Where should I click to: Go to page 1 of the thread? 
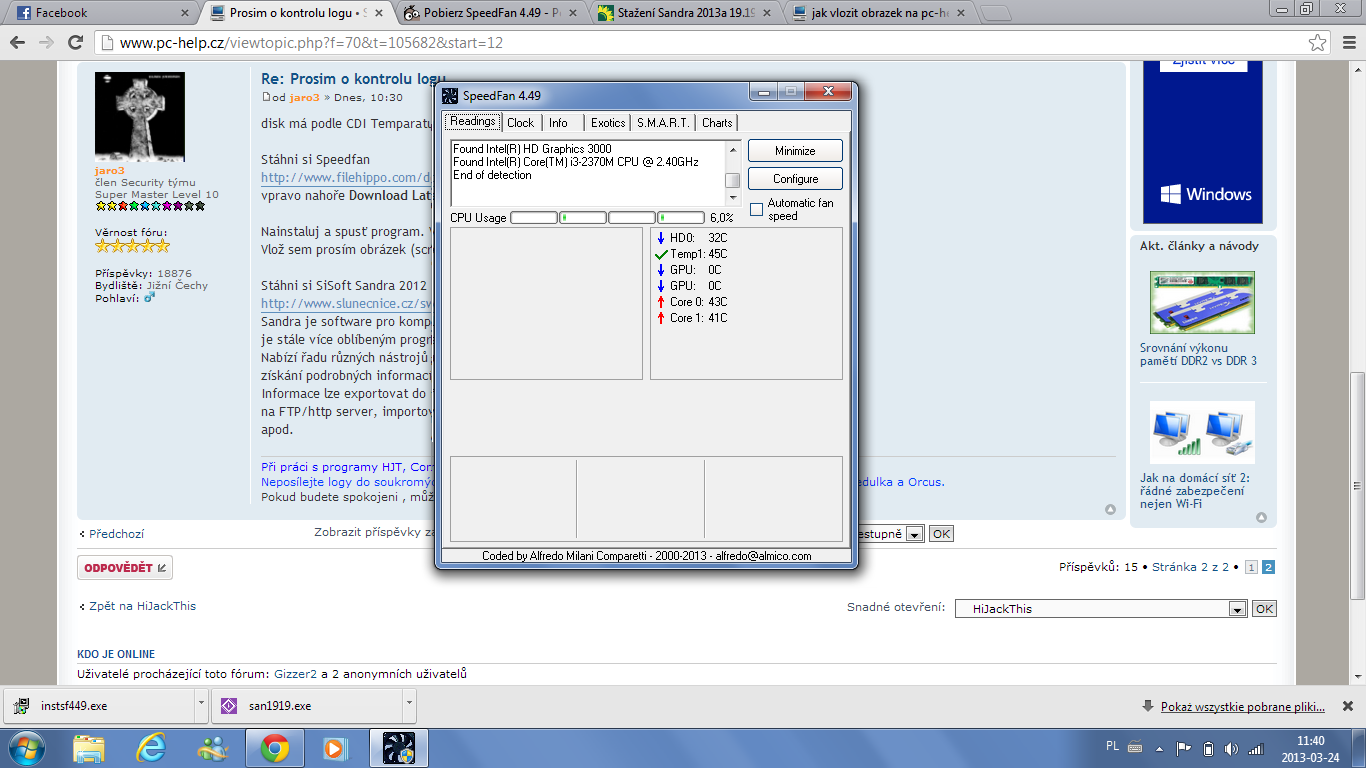point(1251,567)
